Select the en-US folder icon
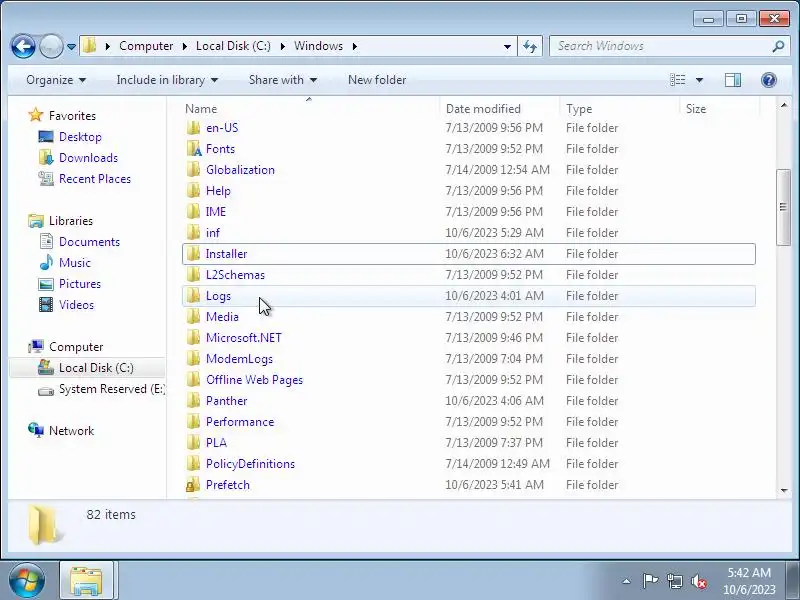 [x=193, y=128]
